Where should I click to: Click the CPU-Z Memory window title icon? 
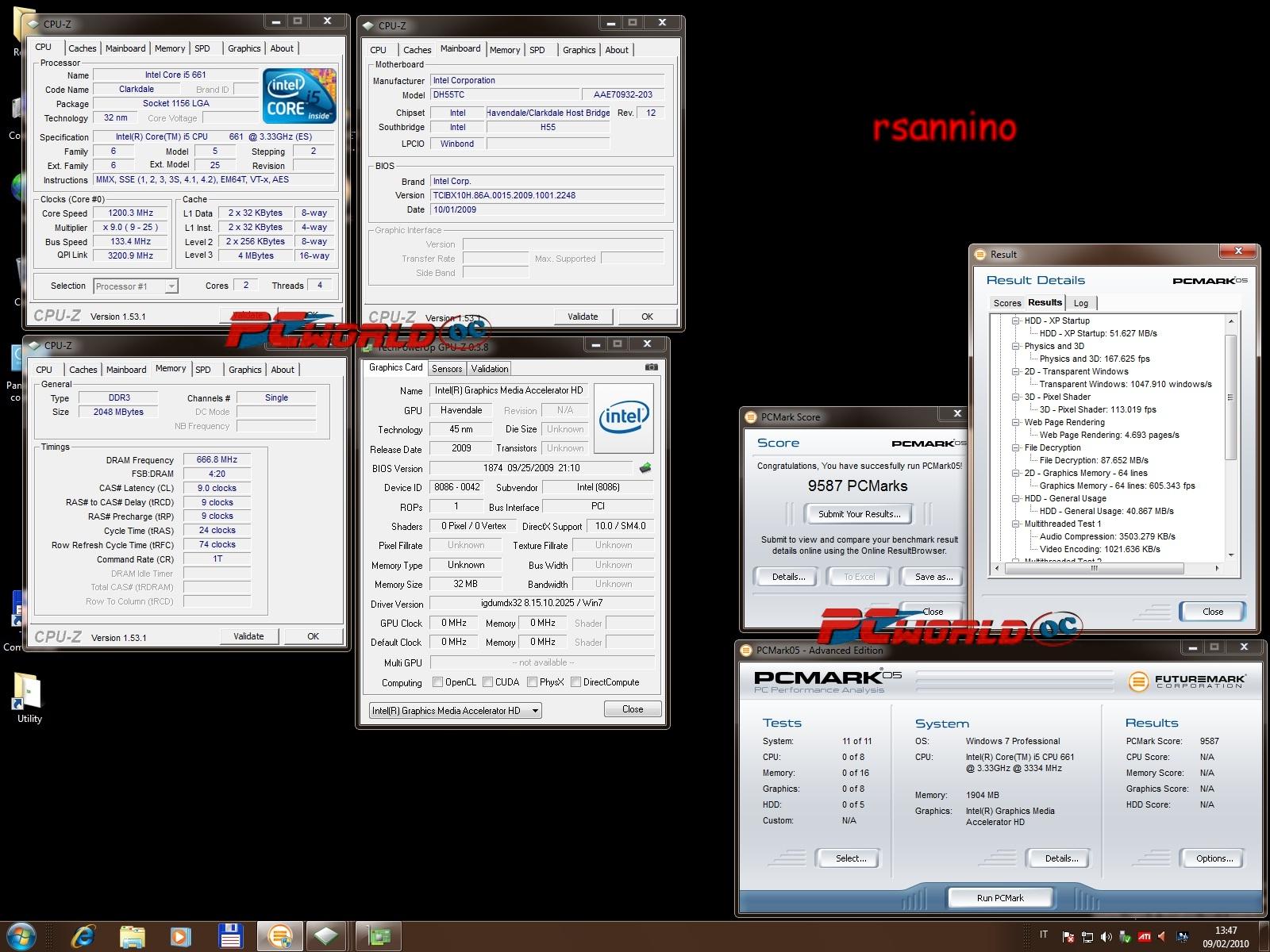34,345
